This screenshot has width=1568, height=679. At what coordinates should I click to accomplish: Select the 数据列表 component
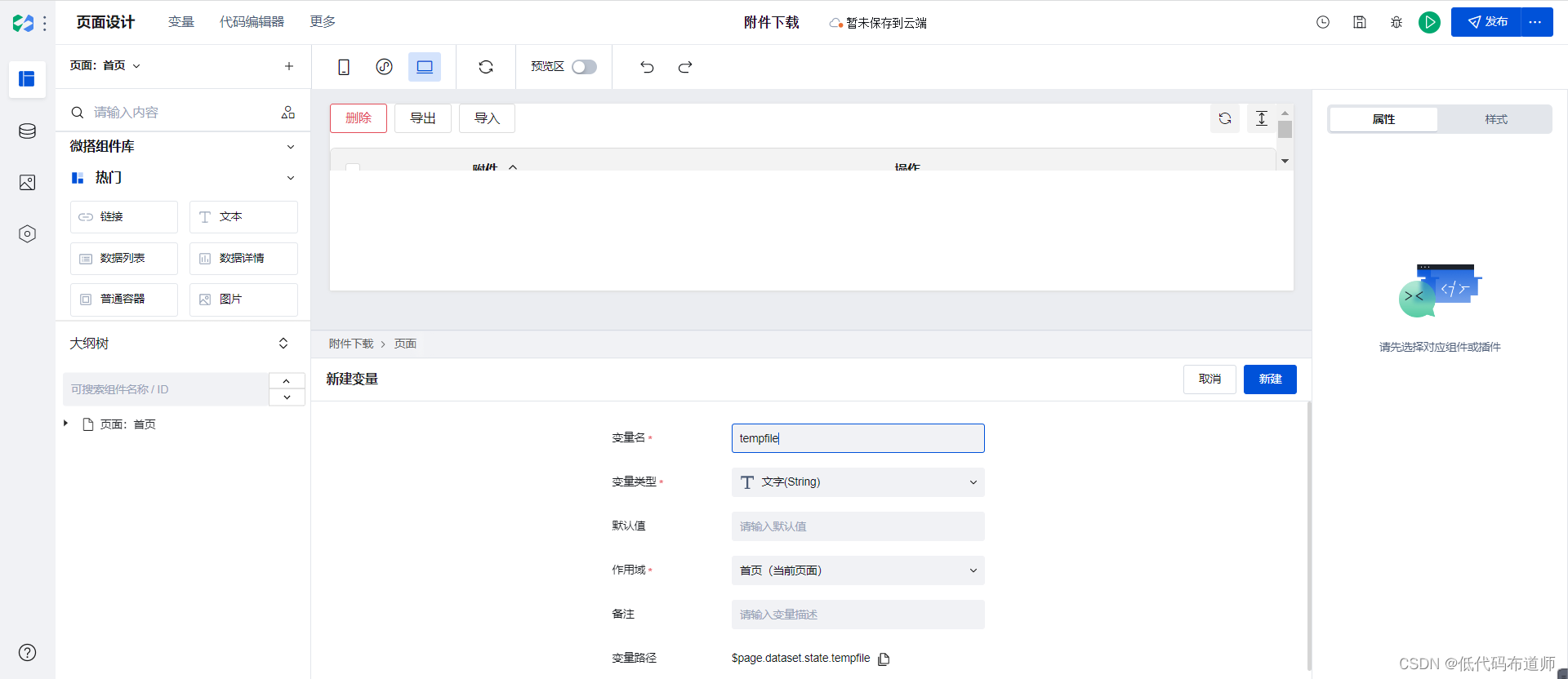(x=124, y=259)
